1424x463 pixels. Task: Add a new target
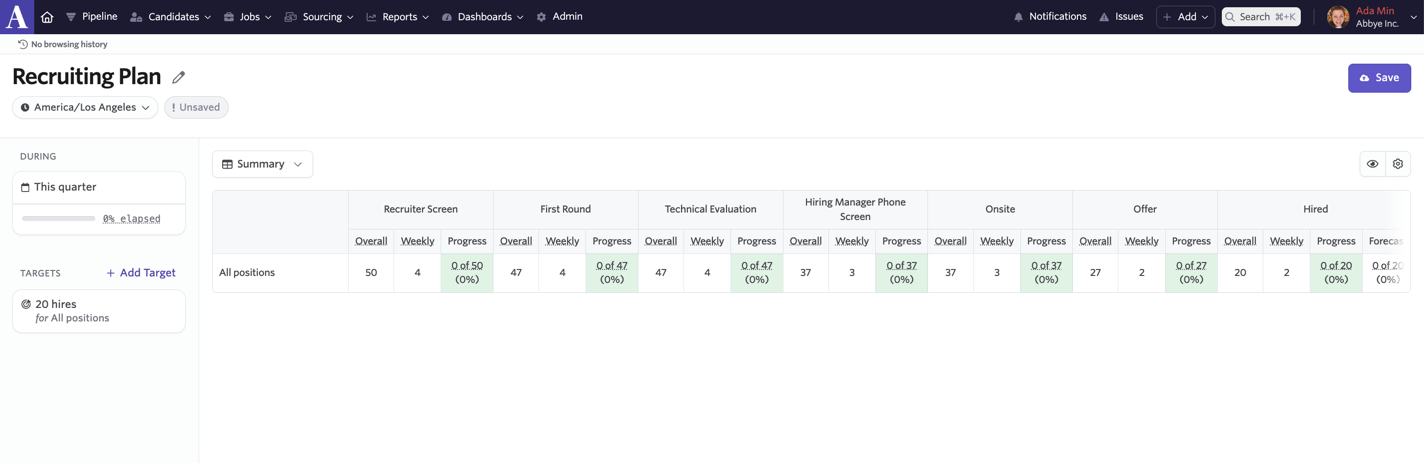click(141, 273)
